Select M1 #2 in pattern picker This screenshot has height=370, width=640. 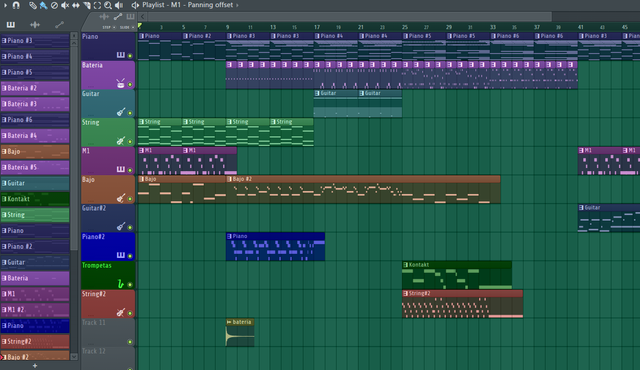click(35, 310)
